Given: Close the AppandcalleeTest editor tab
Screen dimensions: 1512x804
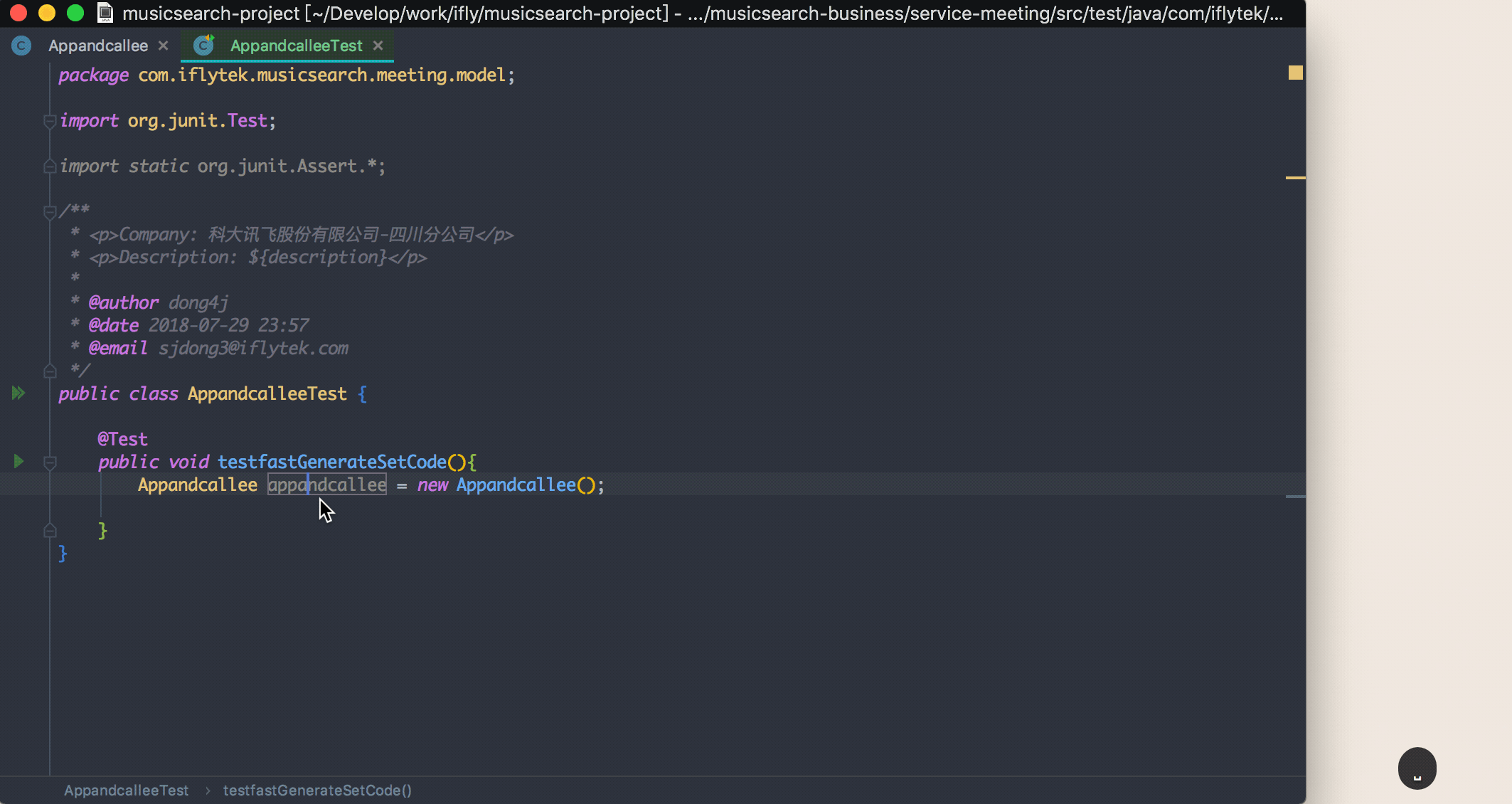Looking at the screenshot, I should (378, 46).
